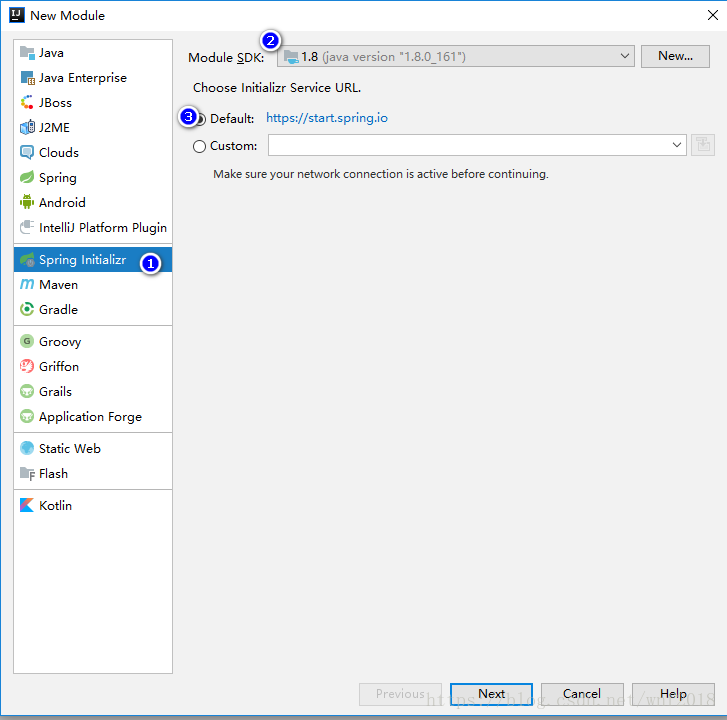Click the Spring leaf icon

tap(27, 178)
